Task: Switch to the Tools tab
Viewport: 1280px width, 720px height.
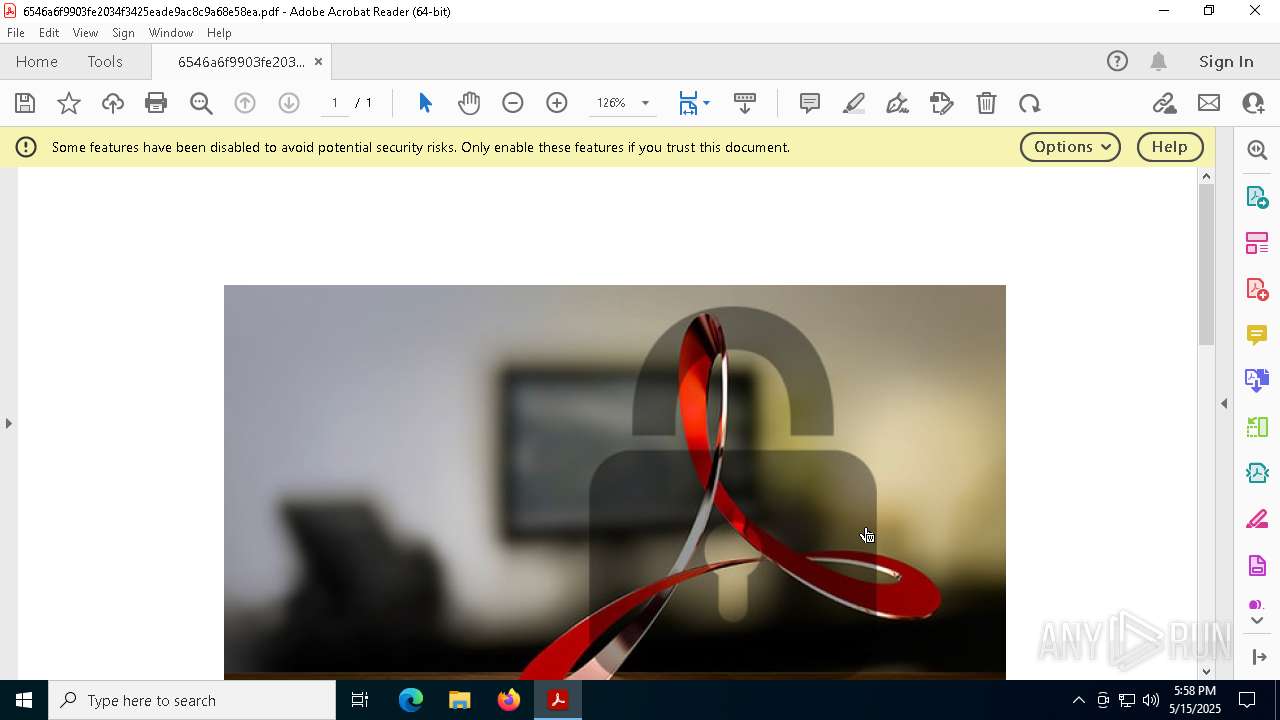Action: click(x=105, y=62)
